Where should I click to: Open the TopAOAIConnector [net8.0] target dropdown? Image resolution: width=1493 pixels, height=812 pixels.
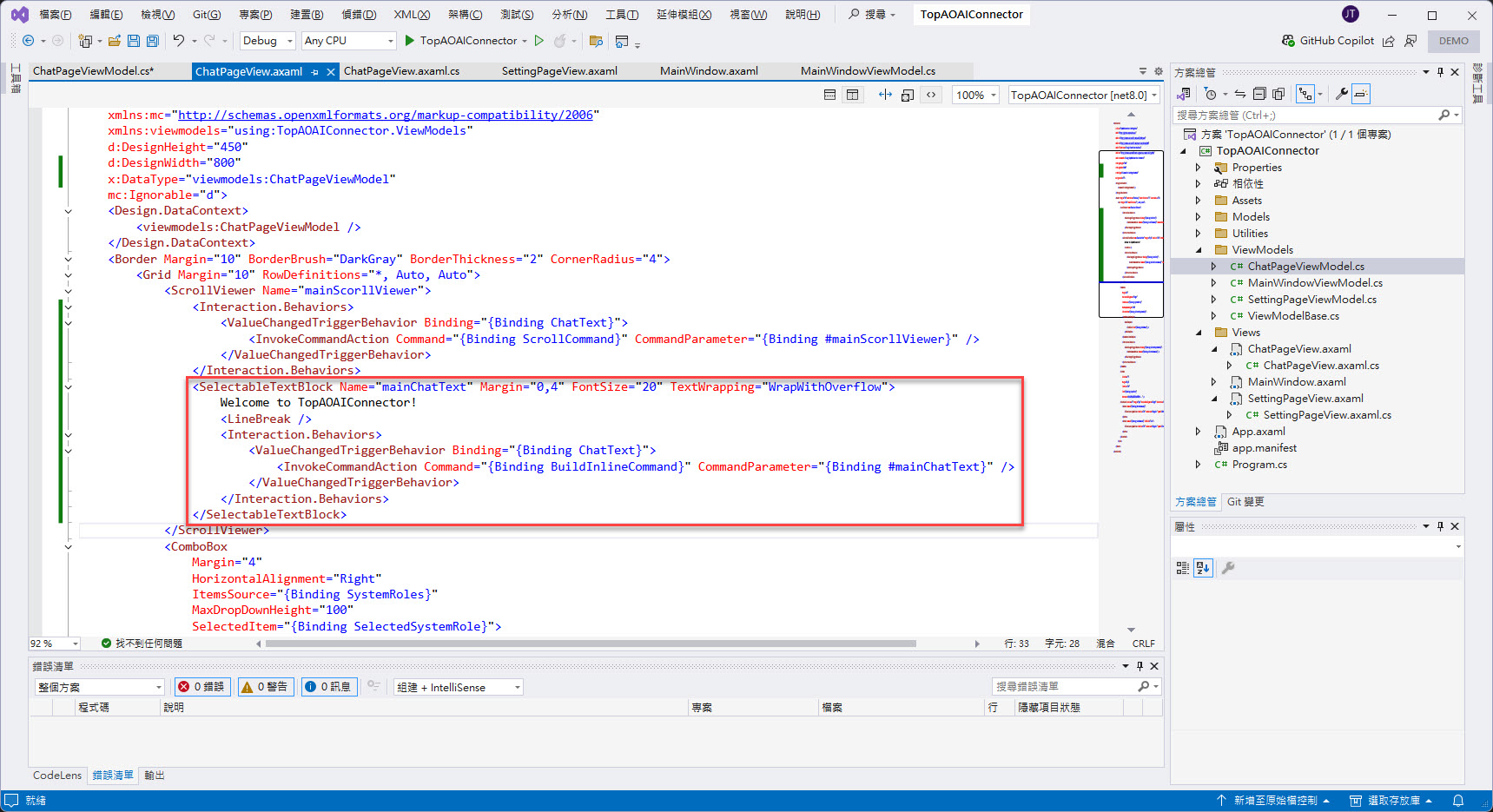pos(1084,95)
